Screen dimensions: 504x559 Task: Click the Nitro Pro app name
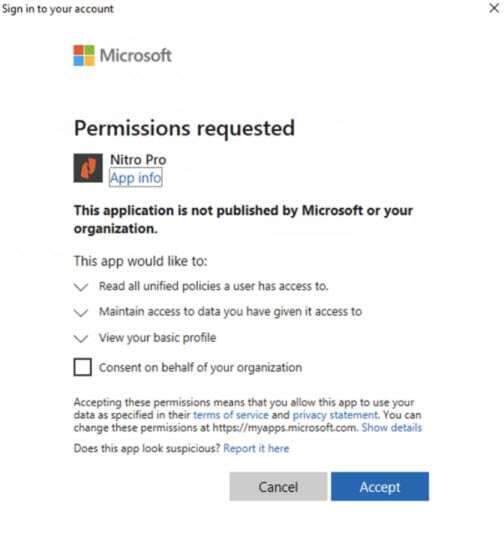[x=138, y=160]
